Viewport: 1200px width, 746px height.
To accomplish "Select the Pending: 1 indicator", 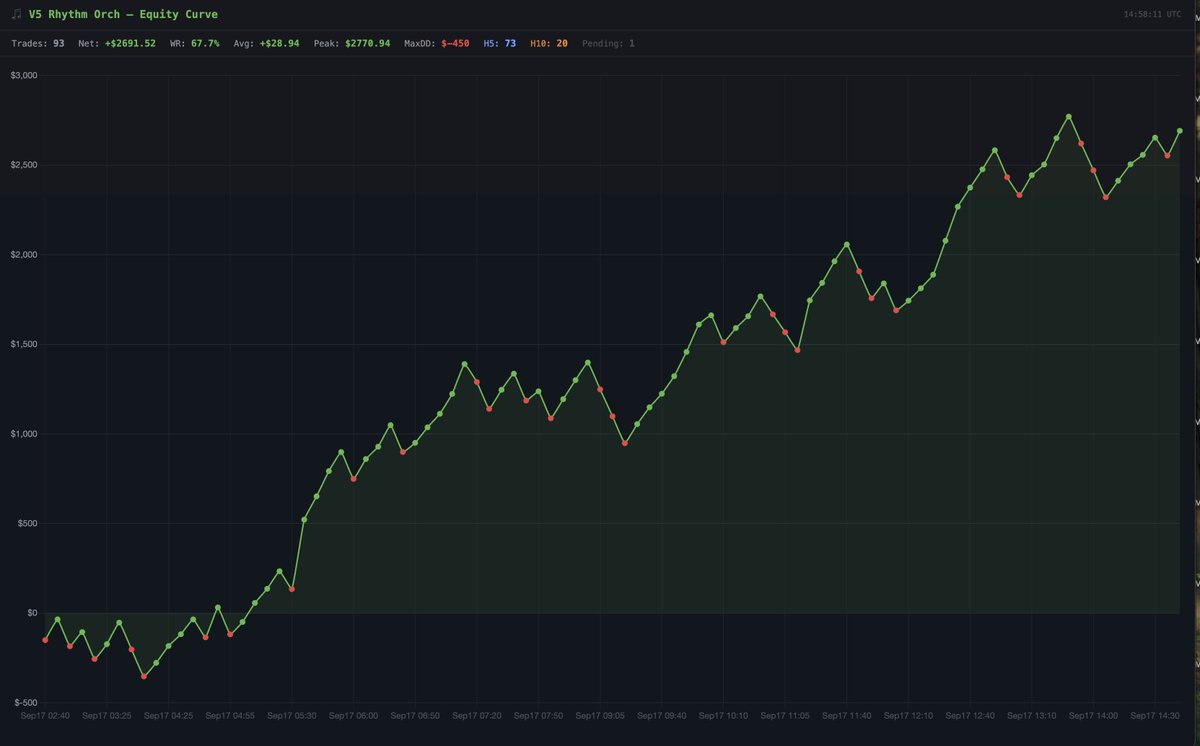I will tap(608, 43).
